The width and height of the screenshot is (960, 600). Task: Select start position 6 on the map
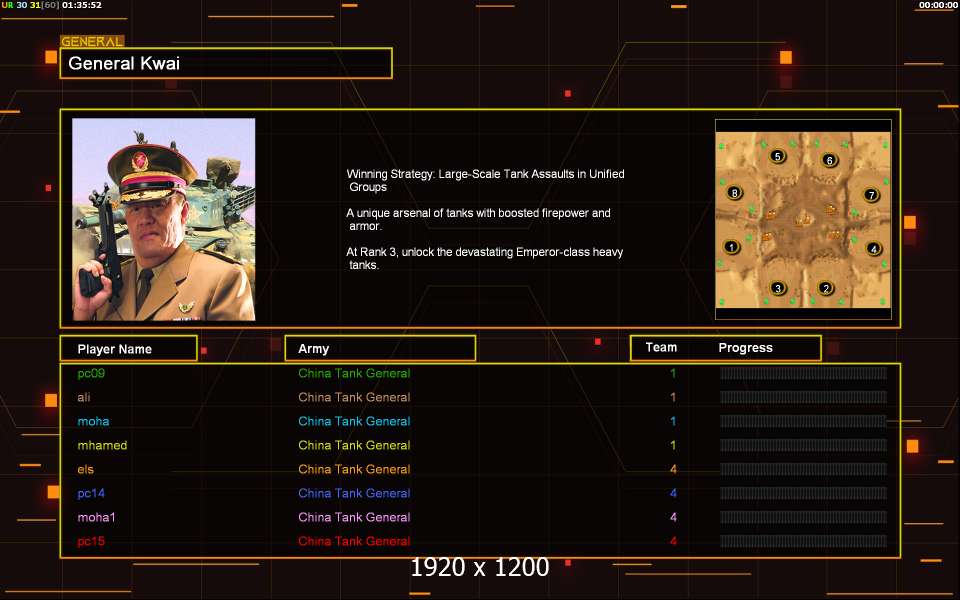830,160
